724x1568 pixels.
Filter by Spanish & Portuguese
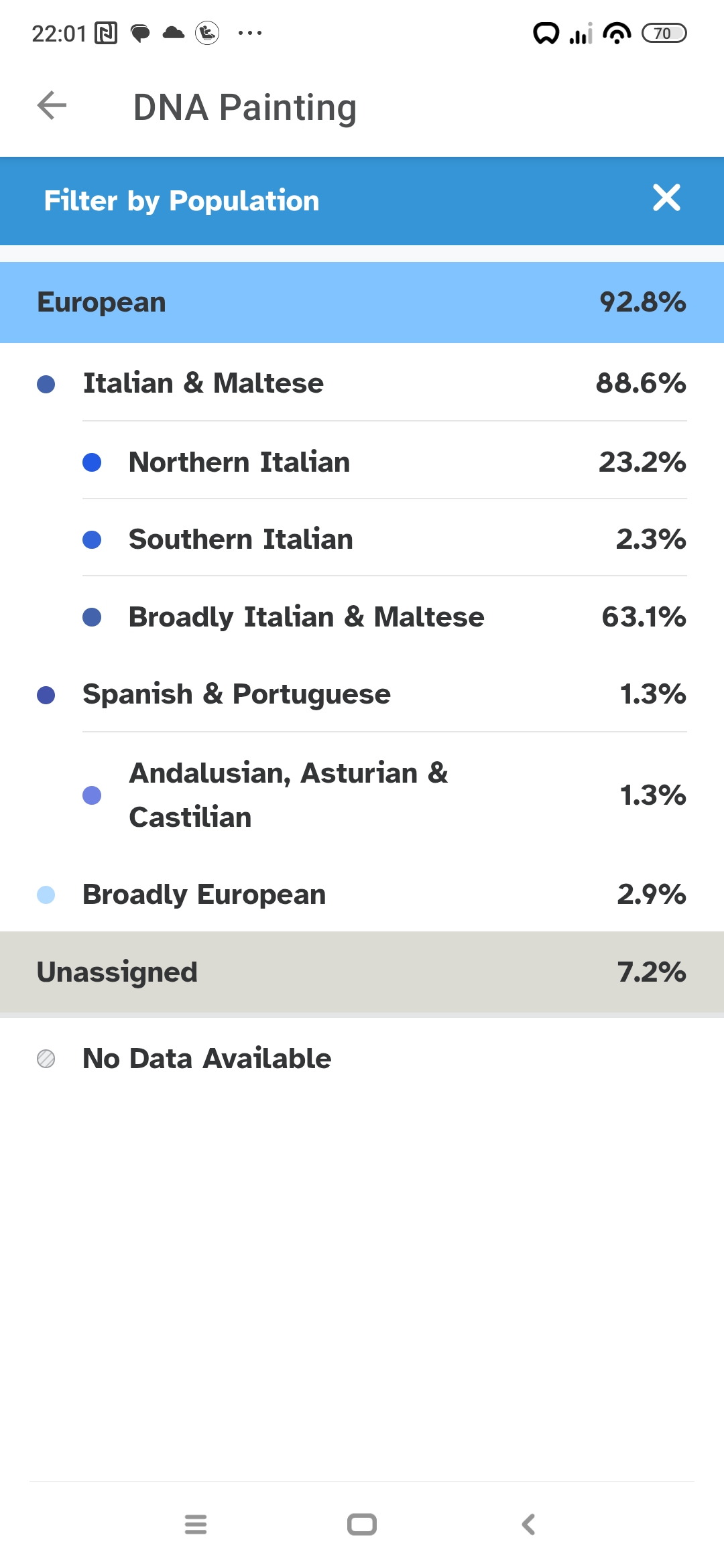pos(362,694)
